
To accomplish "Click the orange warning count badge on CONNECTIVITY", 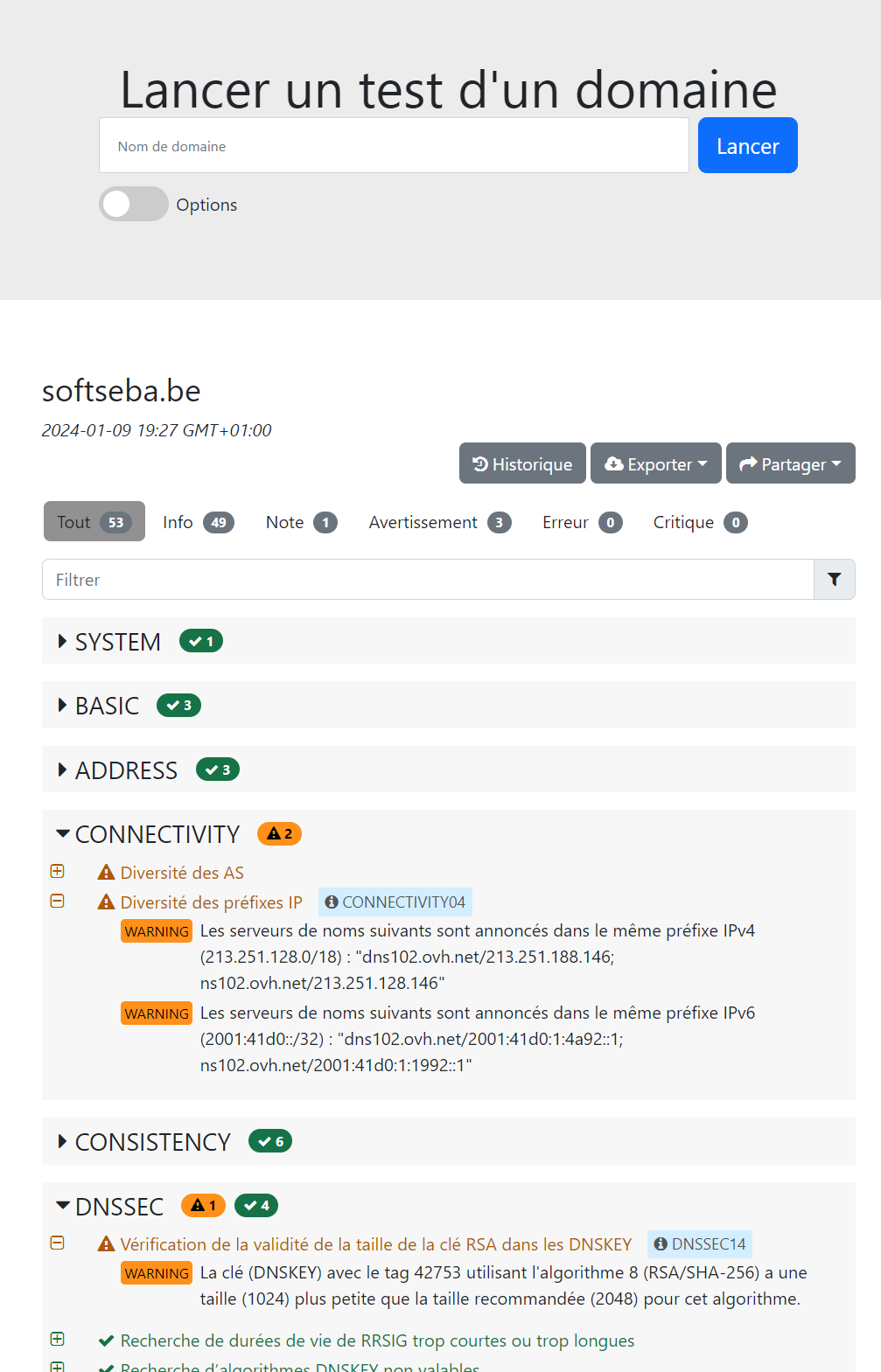I will 279,834.
